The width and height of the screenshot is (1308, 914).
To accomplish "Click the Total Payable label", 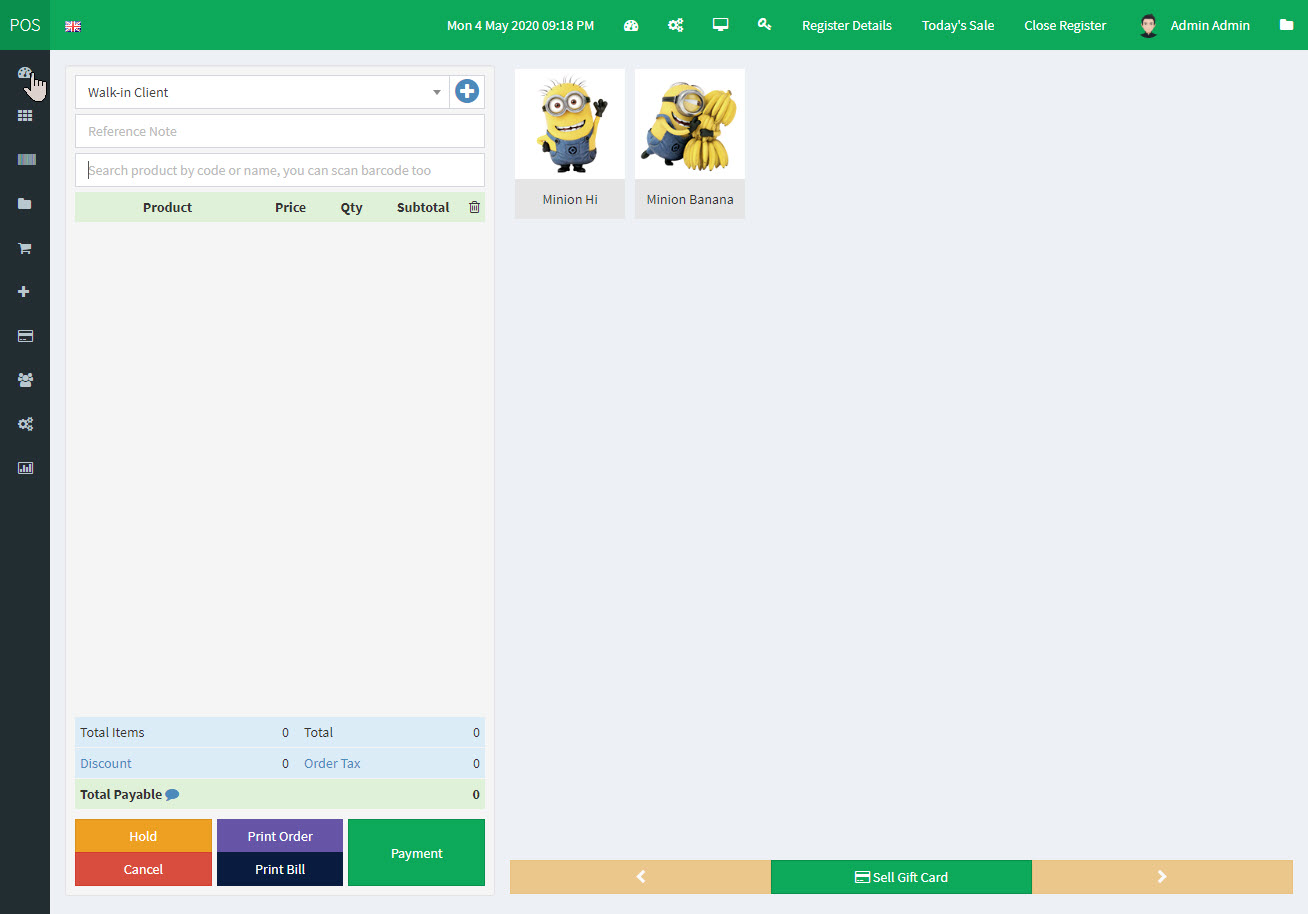I will coord(121,794).
